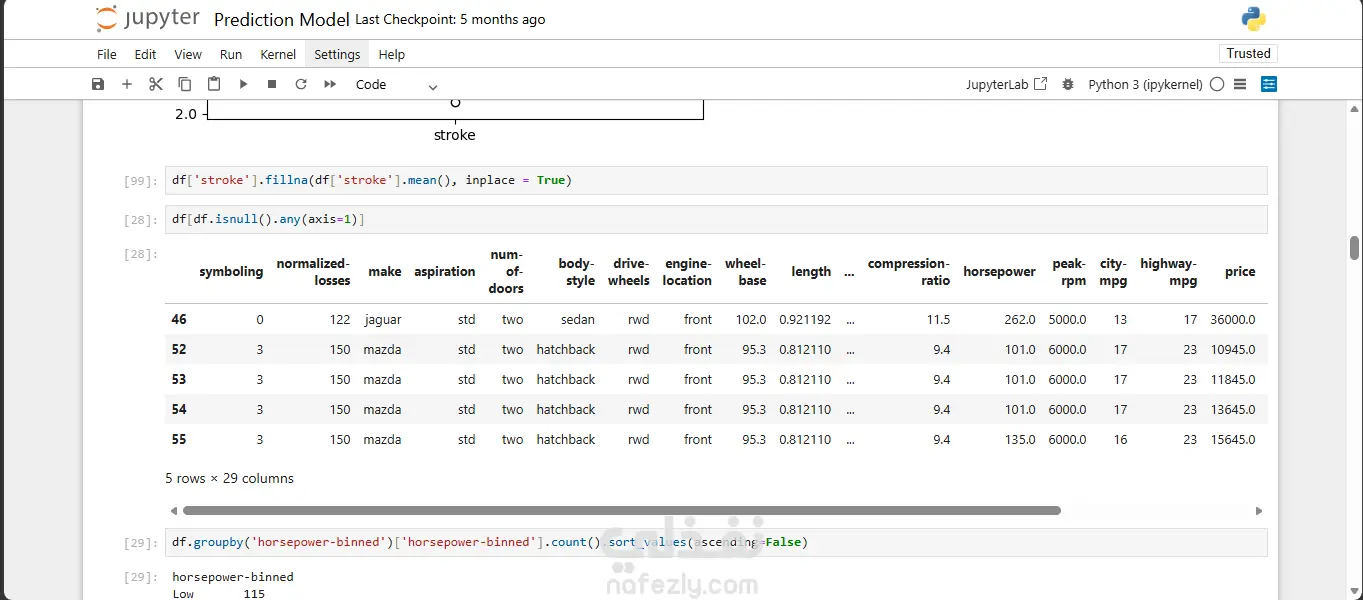Click the Trusted notebook button

click(x=1248, y=54)
